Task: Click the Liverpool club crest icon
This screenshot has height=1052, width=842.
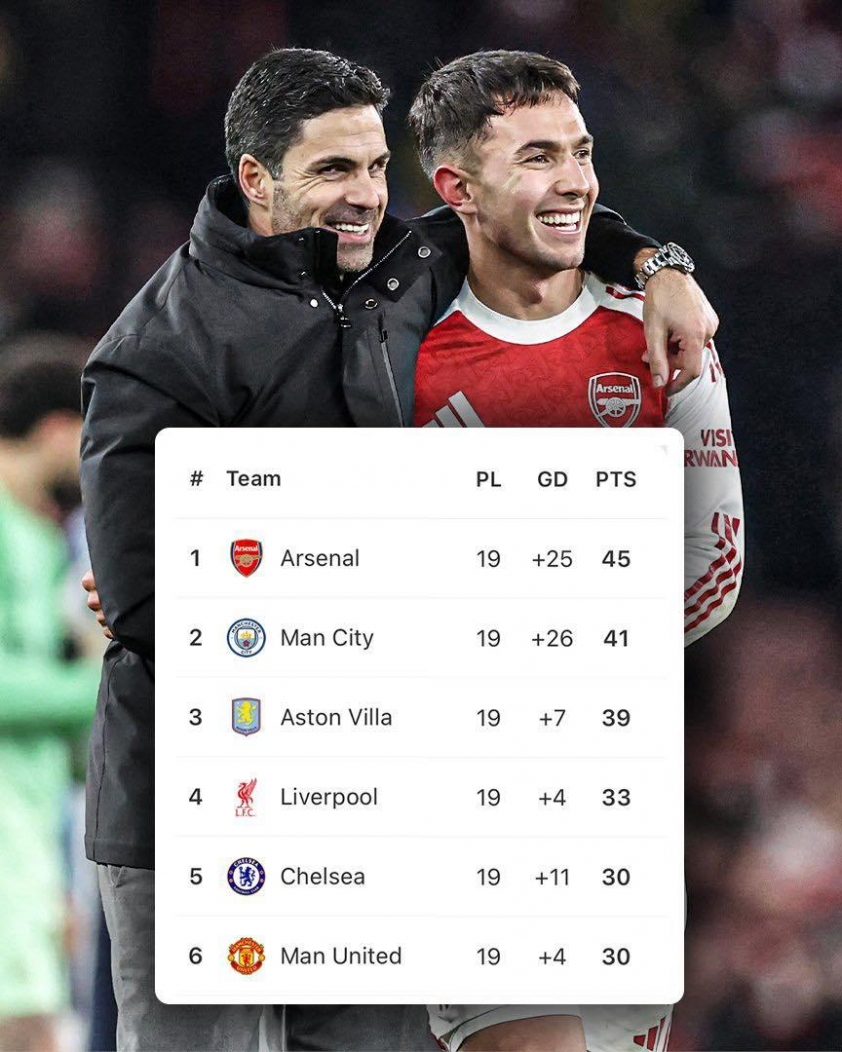Action: [x=246, y=797]
